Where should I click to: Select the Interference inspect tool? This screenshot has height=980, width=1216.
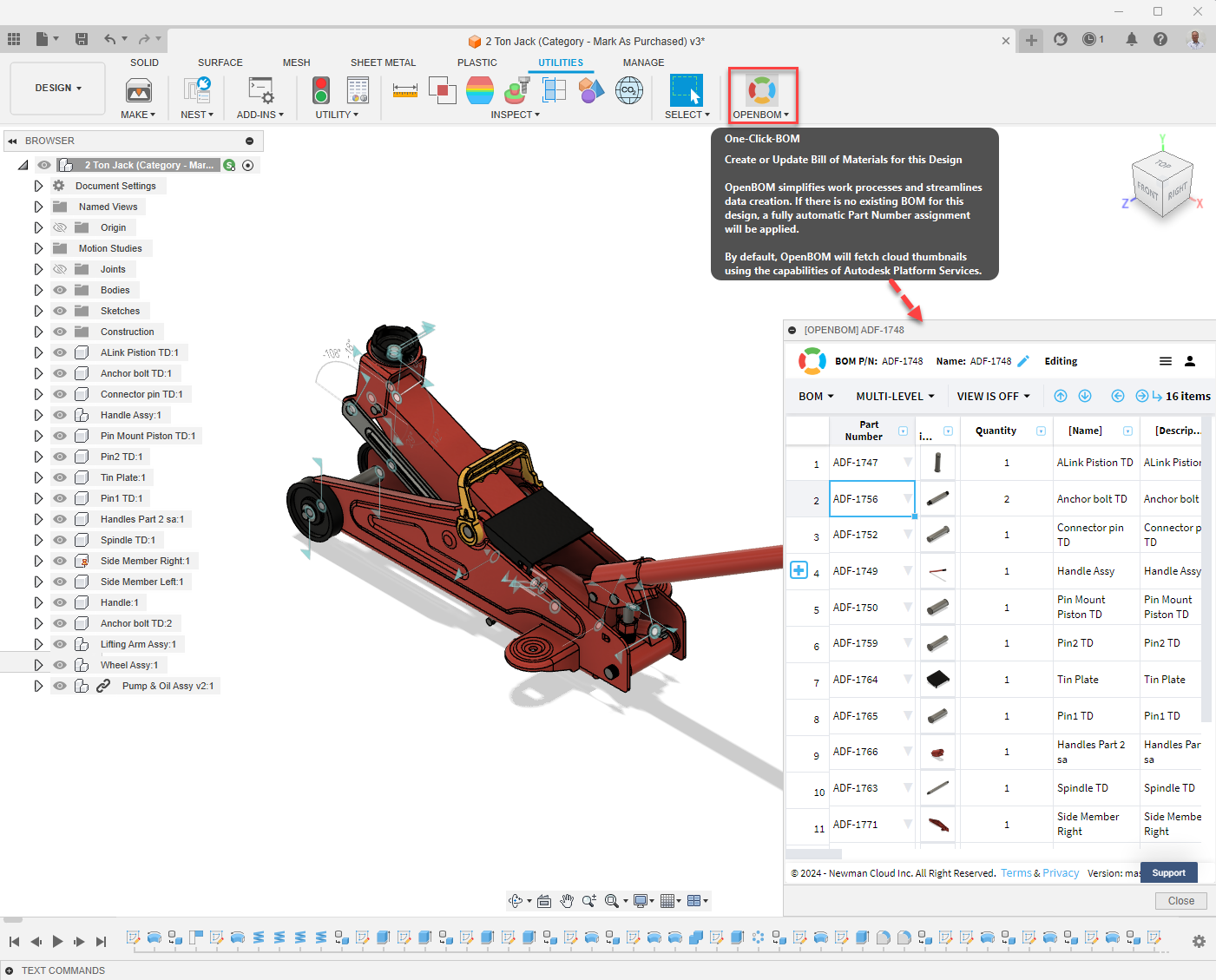click(443, 89)
